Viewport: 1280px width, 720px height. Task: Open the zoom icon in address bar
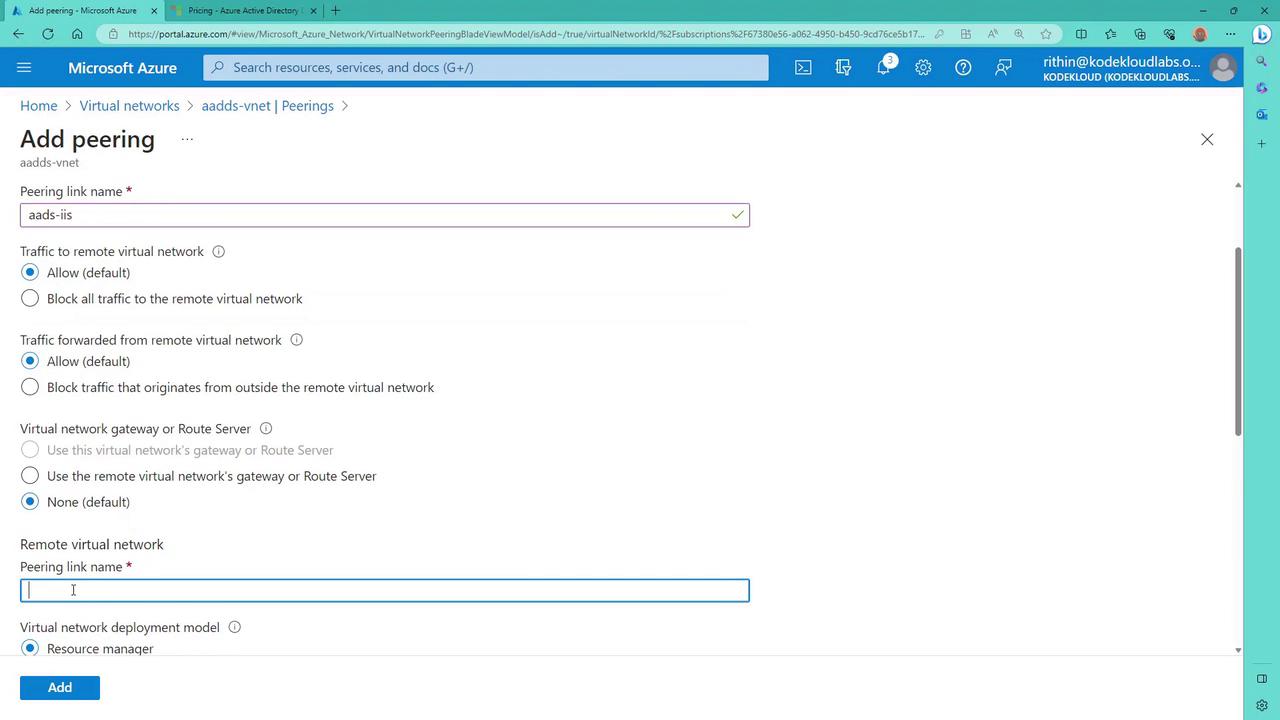click(1019, 34)
